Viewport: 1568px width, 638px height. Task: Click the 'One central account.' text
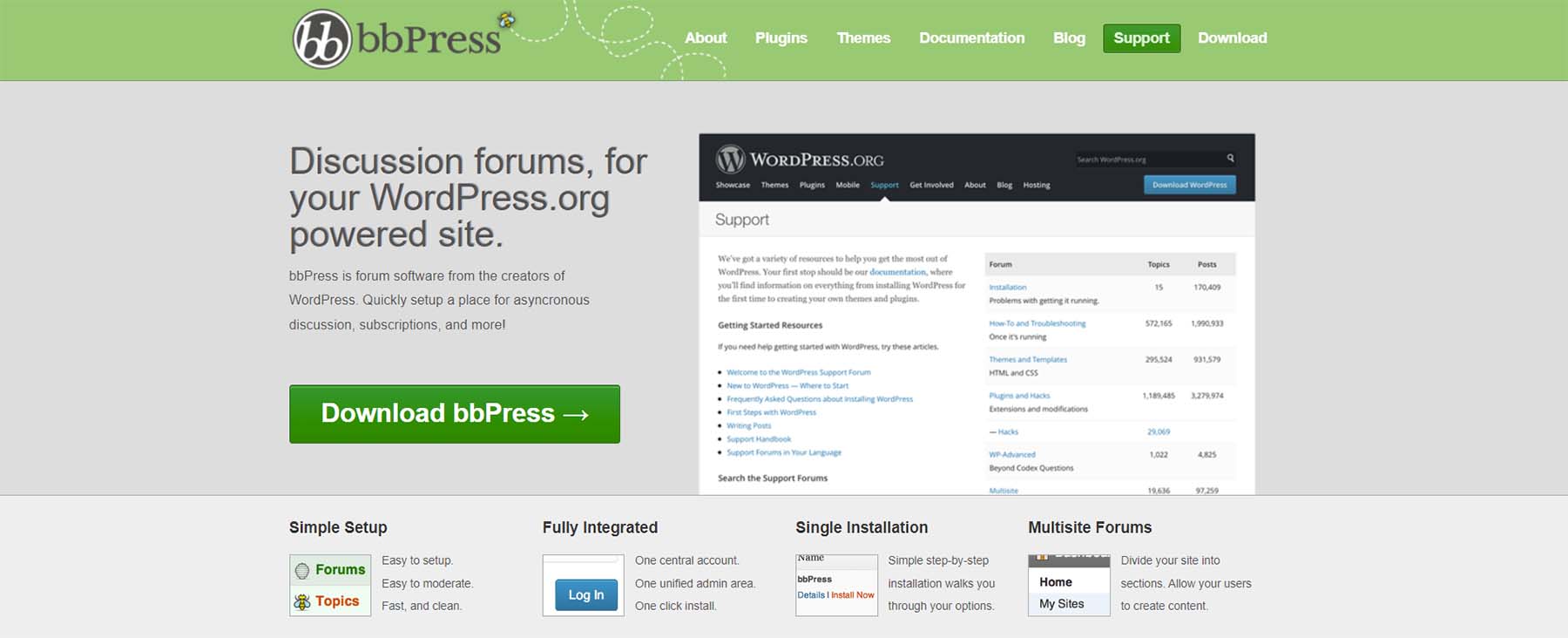coord(686,560)
